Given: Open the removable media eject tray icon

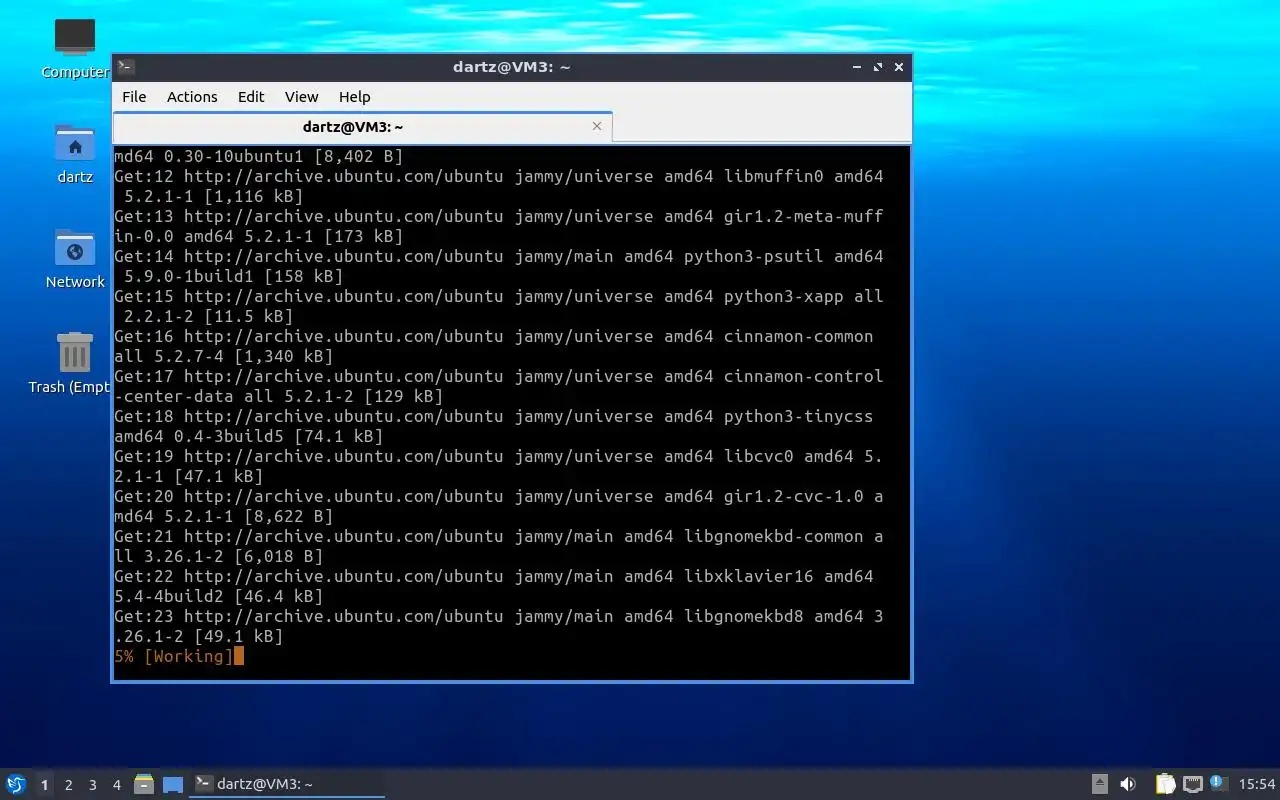Looking at the screenshot, I should pos(1099,784).
